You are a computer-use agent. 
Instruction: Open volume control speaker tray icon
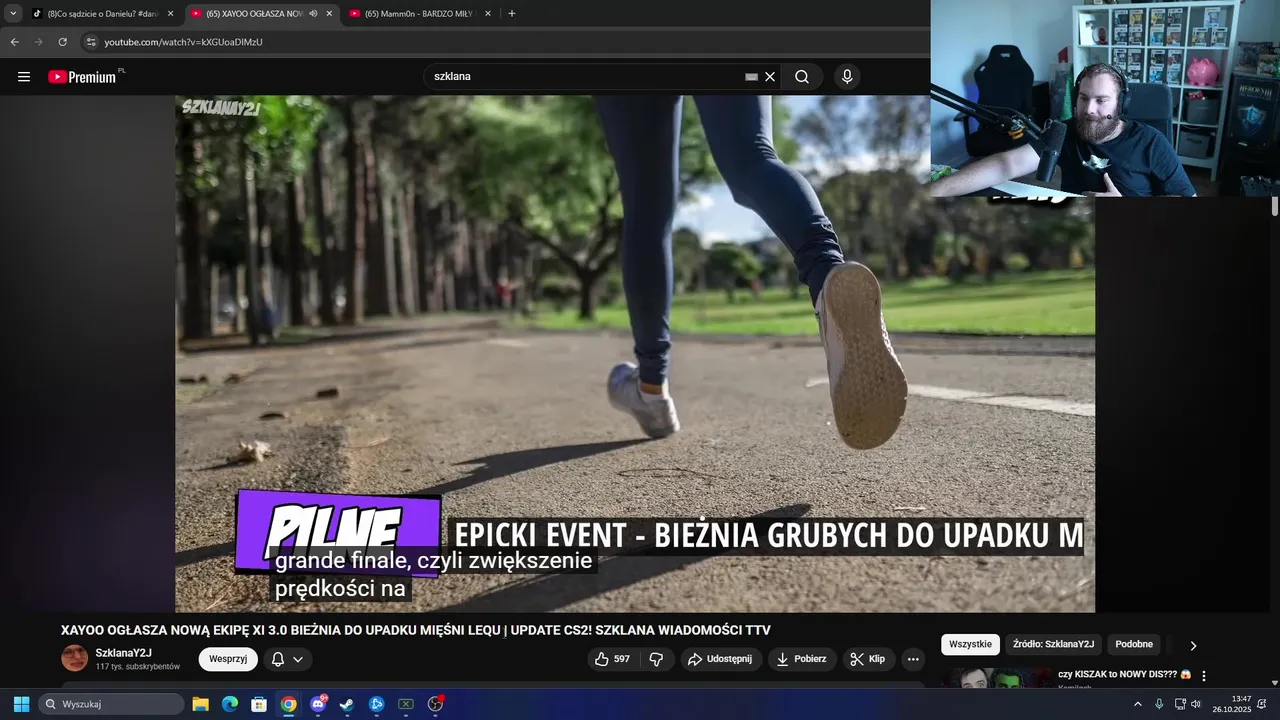(1196, 704)
